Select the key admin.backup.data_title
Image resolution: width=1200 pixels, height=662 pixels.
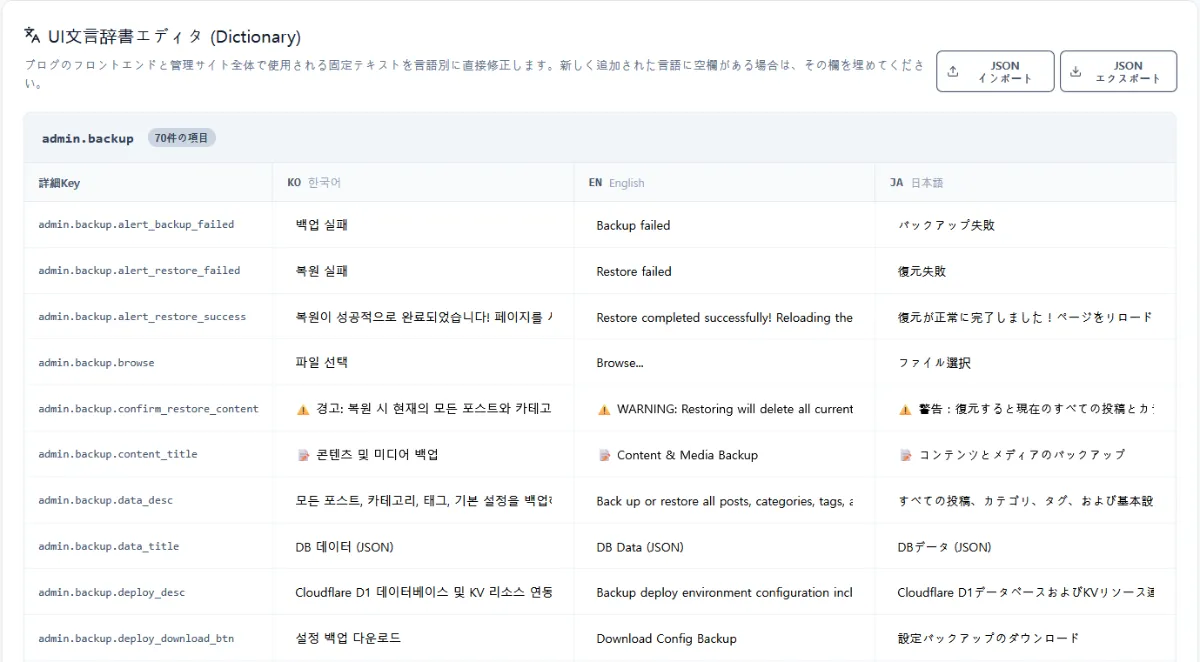tap(108, 547)
